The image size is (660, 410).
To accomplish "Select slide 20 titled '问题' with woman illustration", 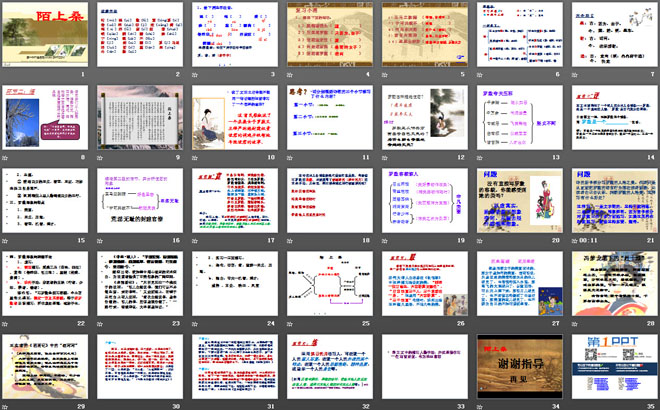I will pyautogui.click(x=517, y=199).
